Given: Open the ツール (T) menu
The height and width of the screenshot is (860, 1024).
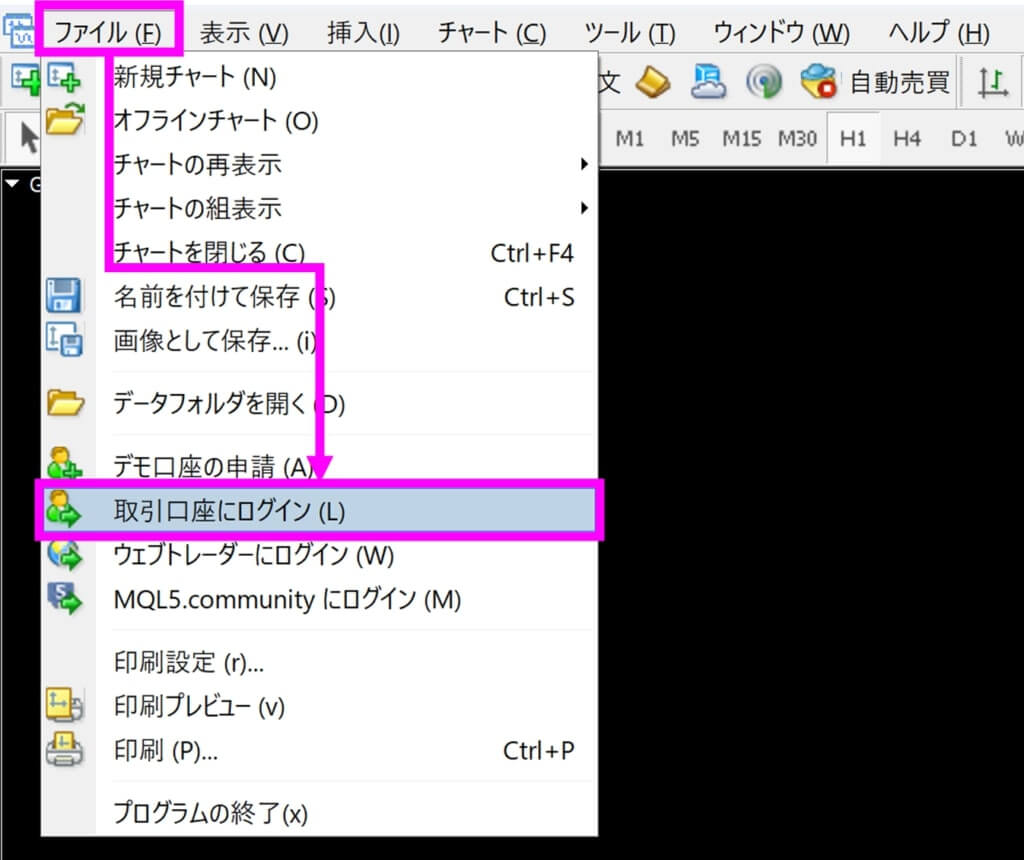Looking at the screenshot, I should point(630,33).
